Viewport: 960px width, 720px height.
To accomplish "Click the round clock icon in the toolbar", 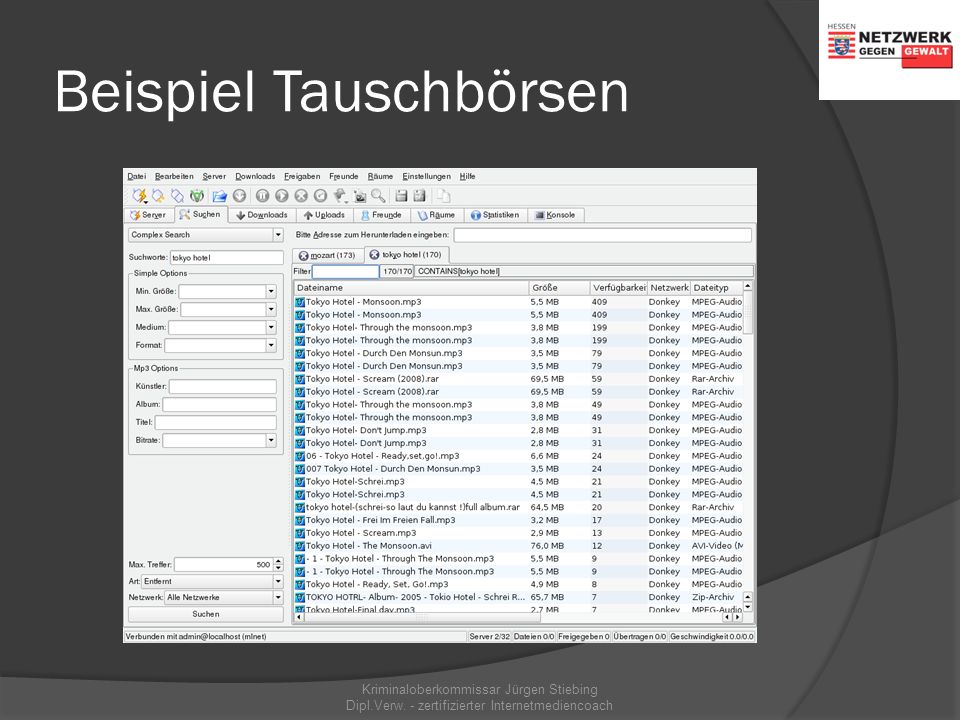I will coord(320,196).
